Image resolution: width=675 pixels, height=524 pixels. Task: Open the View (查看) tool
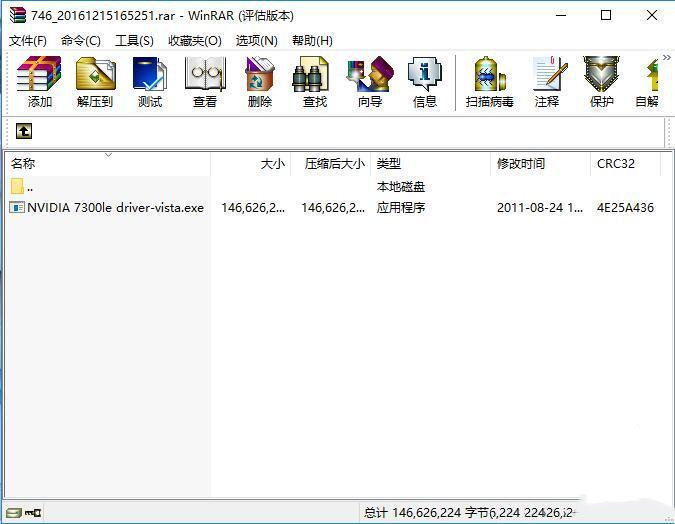click(205, 82)
